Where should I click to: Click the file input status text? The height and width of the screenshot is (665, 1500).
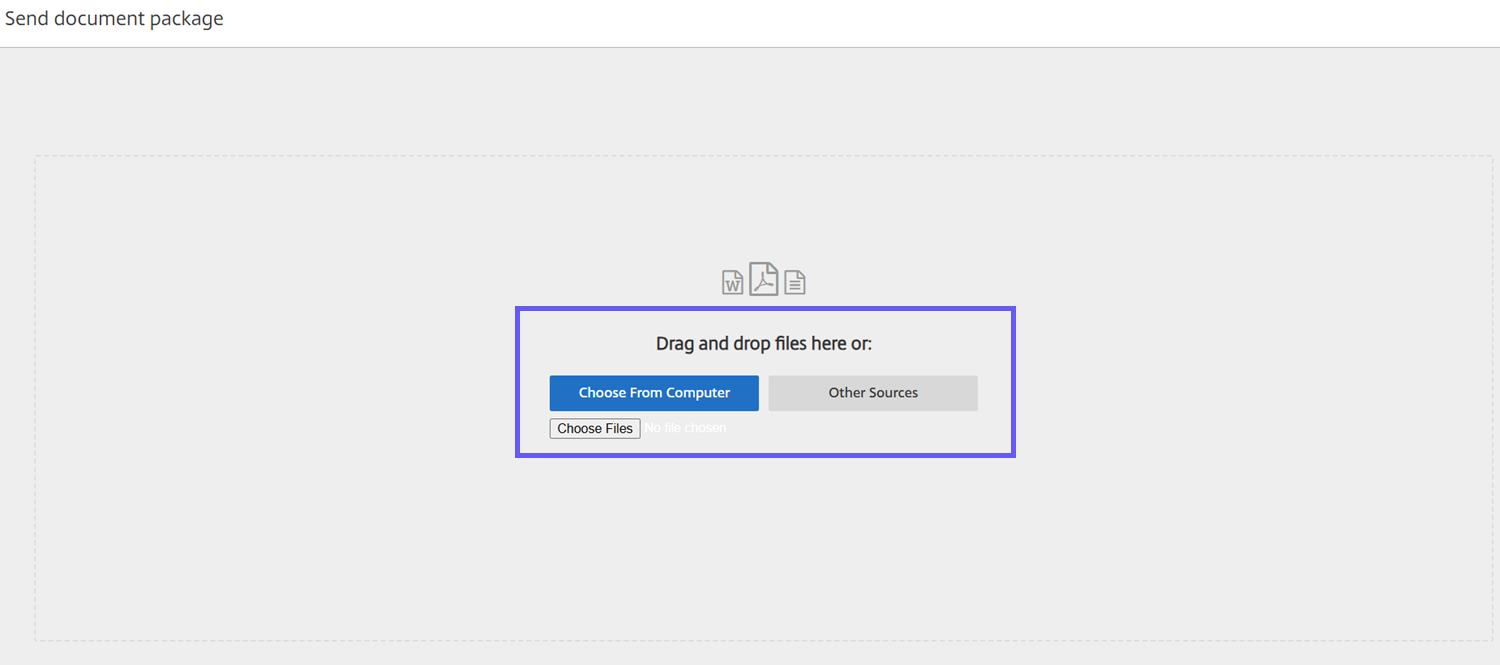[x=685, y=428]
